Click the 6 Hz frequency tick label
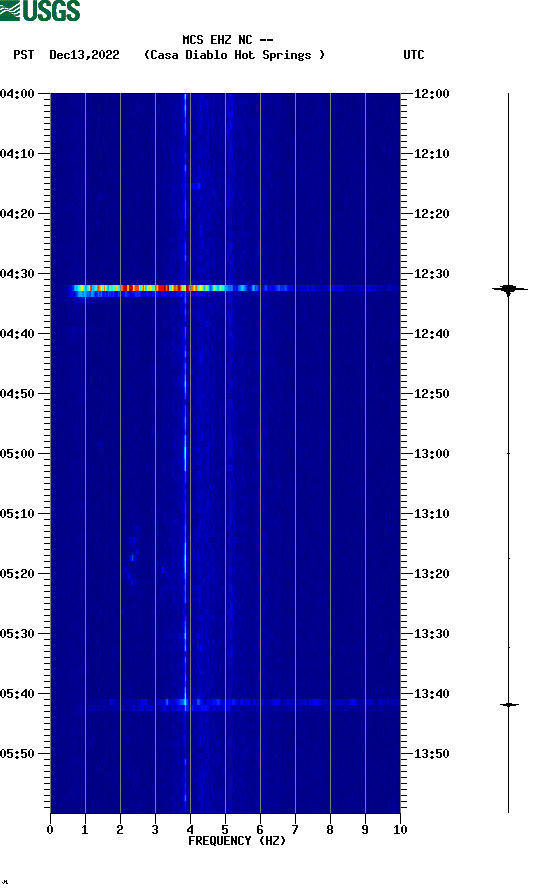This screenshot has width=552, height=893. coord(260,830)
